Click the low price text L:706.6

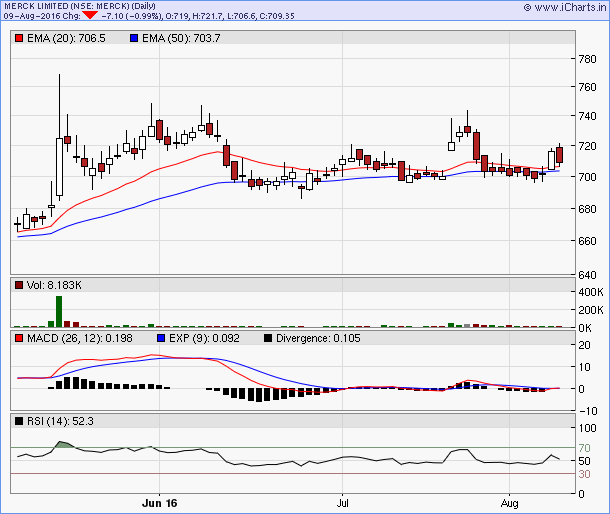point(241,16)
